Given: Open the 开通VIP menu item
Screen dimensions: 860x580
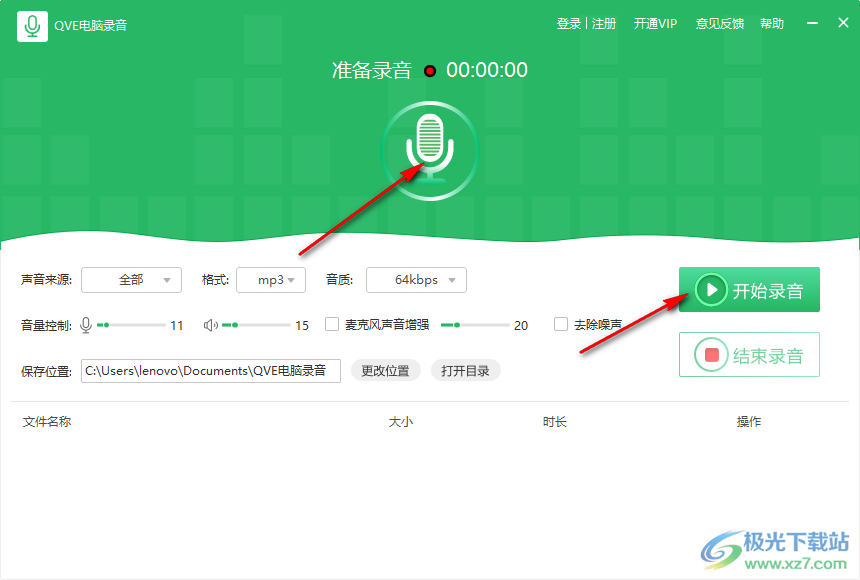Looking at the screenshot, I should [x=655, y=23].
